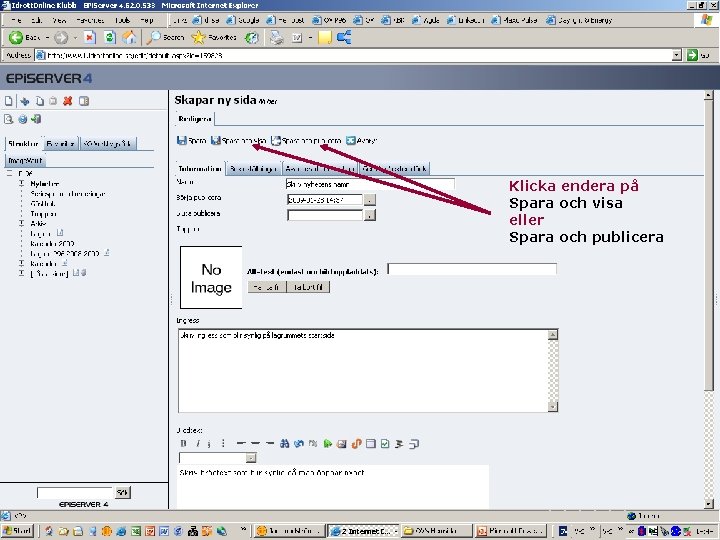Click the binoculars find icon in editor toolbar

point(285,444)
